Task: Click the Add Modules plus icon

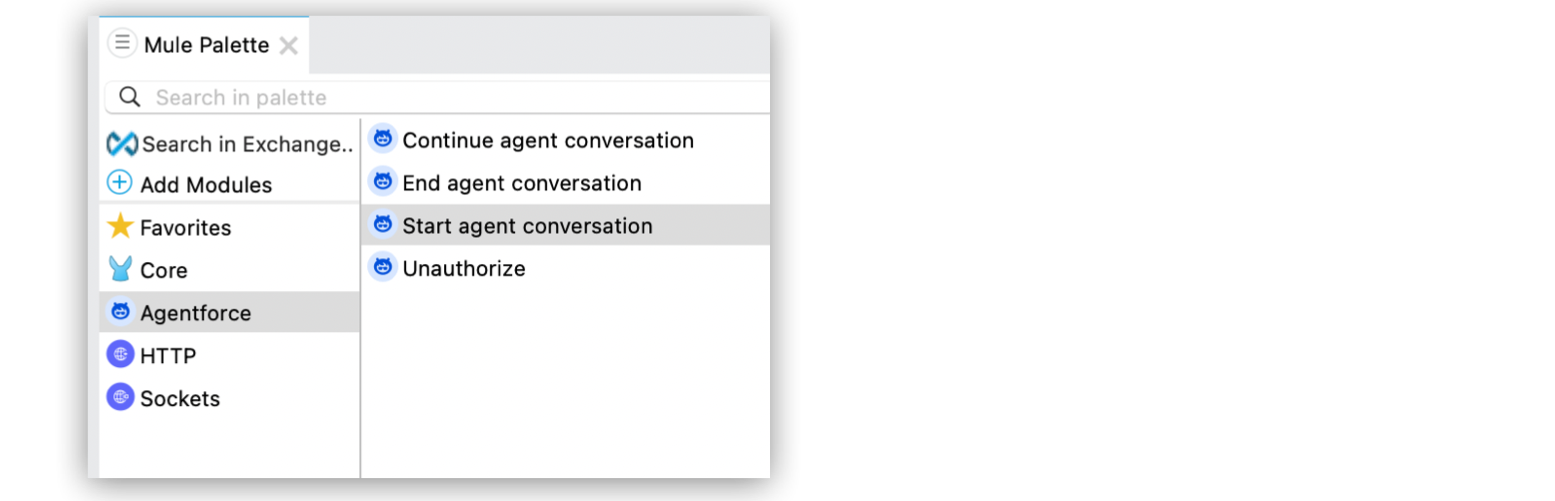Action: click(120, 184)
